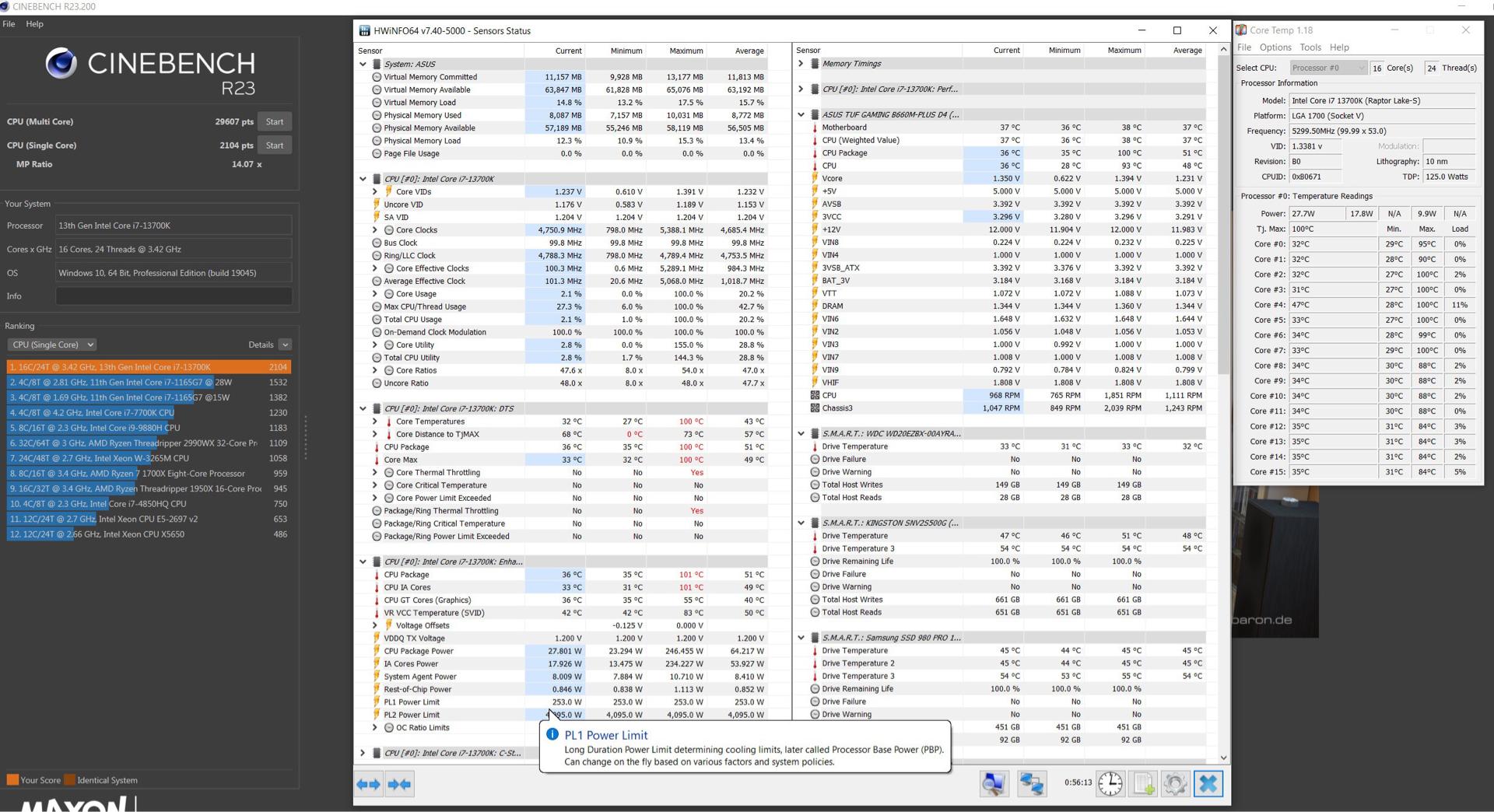This screenshot has width=1494, height=812.
Task: Open the Core Temp Options menu
Action: point(1275,47)
